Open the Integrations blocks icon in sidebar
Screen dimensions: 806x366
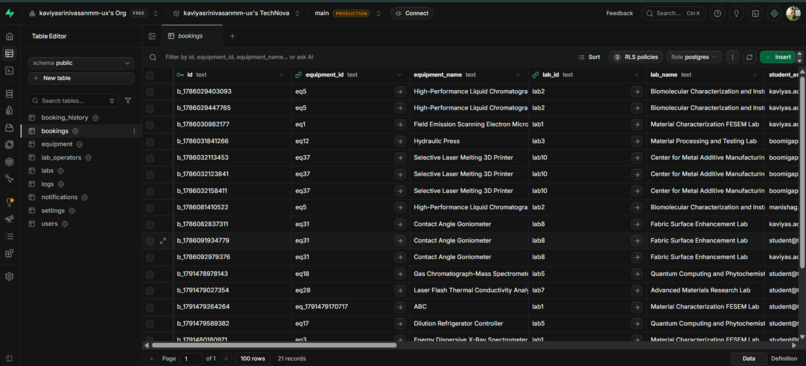(x=9, y=253)
